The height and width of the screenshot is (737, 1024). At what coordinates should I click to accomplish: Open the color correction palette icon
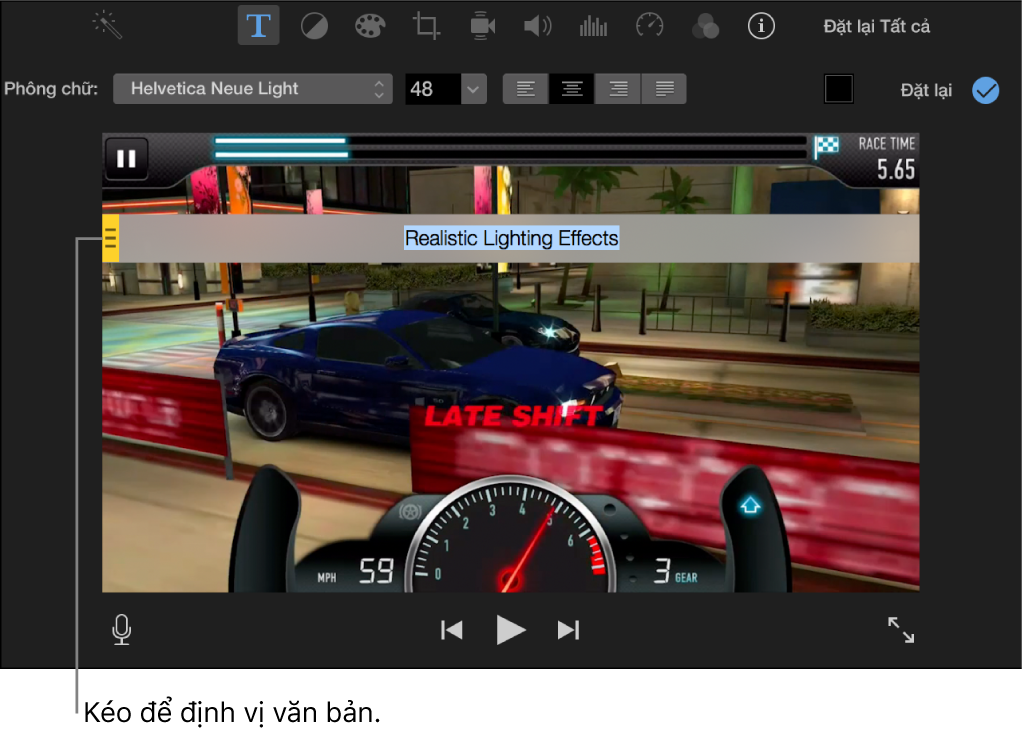(x=370, y=26)
